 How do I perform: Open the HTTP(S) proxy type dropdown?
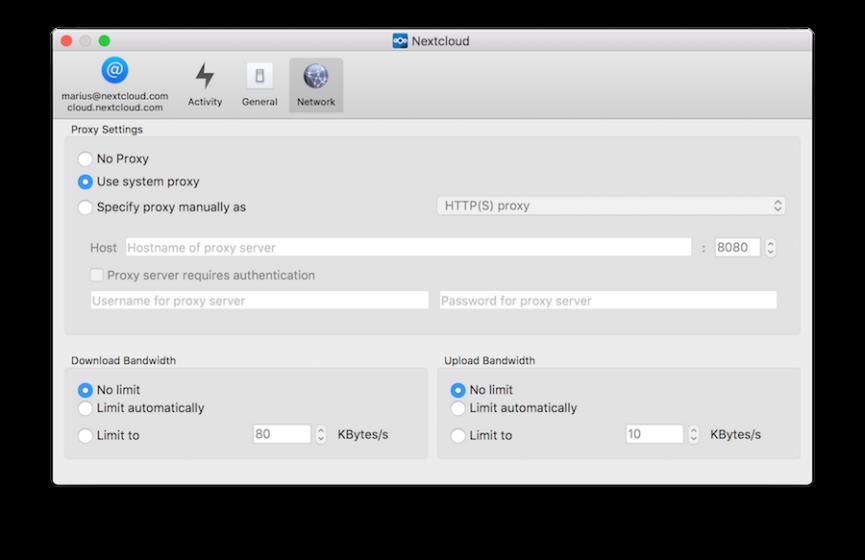pos(610,206)
